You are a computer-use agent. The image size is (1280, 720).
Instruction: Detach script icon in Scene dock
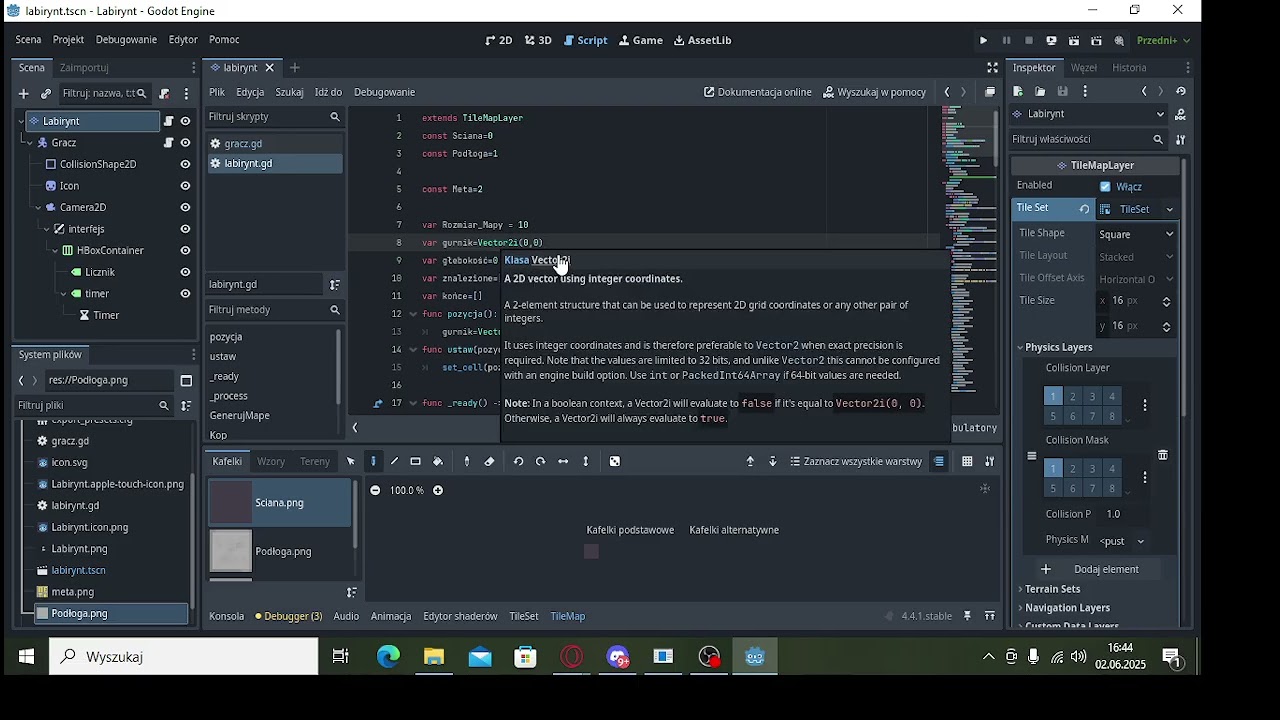pyautogui.click(x=164, y=94)
